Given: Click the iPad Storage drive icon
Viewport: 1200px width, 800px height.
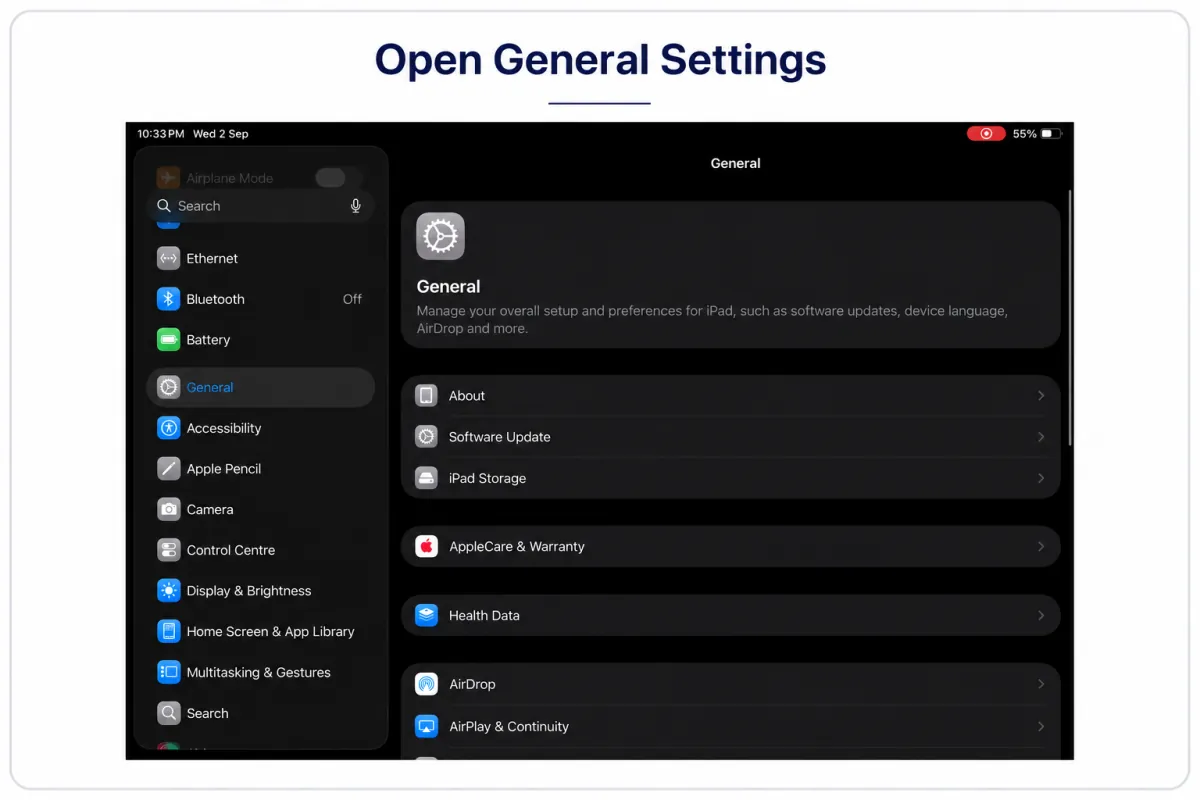Looking at the screenshot, I should (427, 478).
